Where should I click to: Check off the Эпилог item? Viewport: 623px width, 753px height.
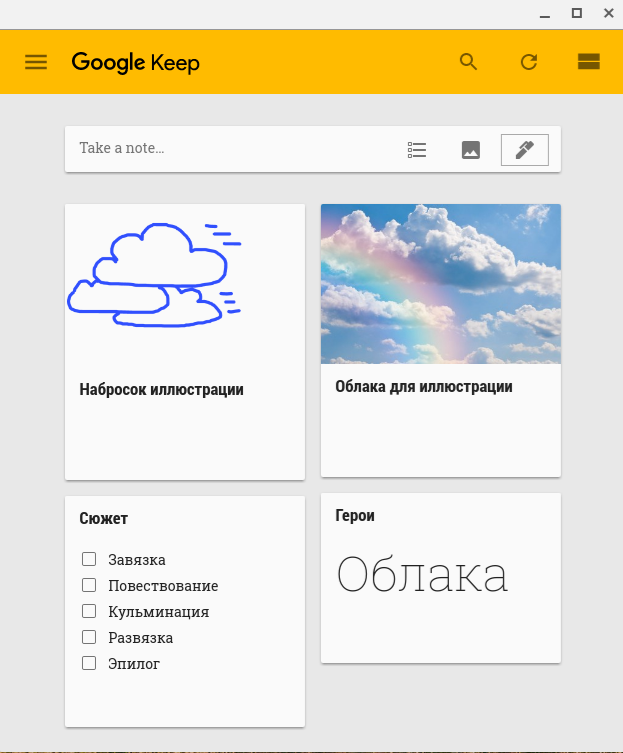[x=89, y=663]
